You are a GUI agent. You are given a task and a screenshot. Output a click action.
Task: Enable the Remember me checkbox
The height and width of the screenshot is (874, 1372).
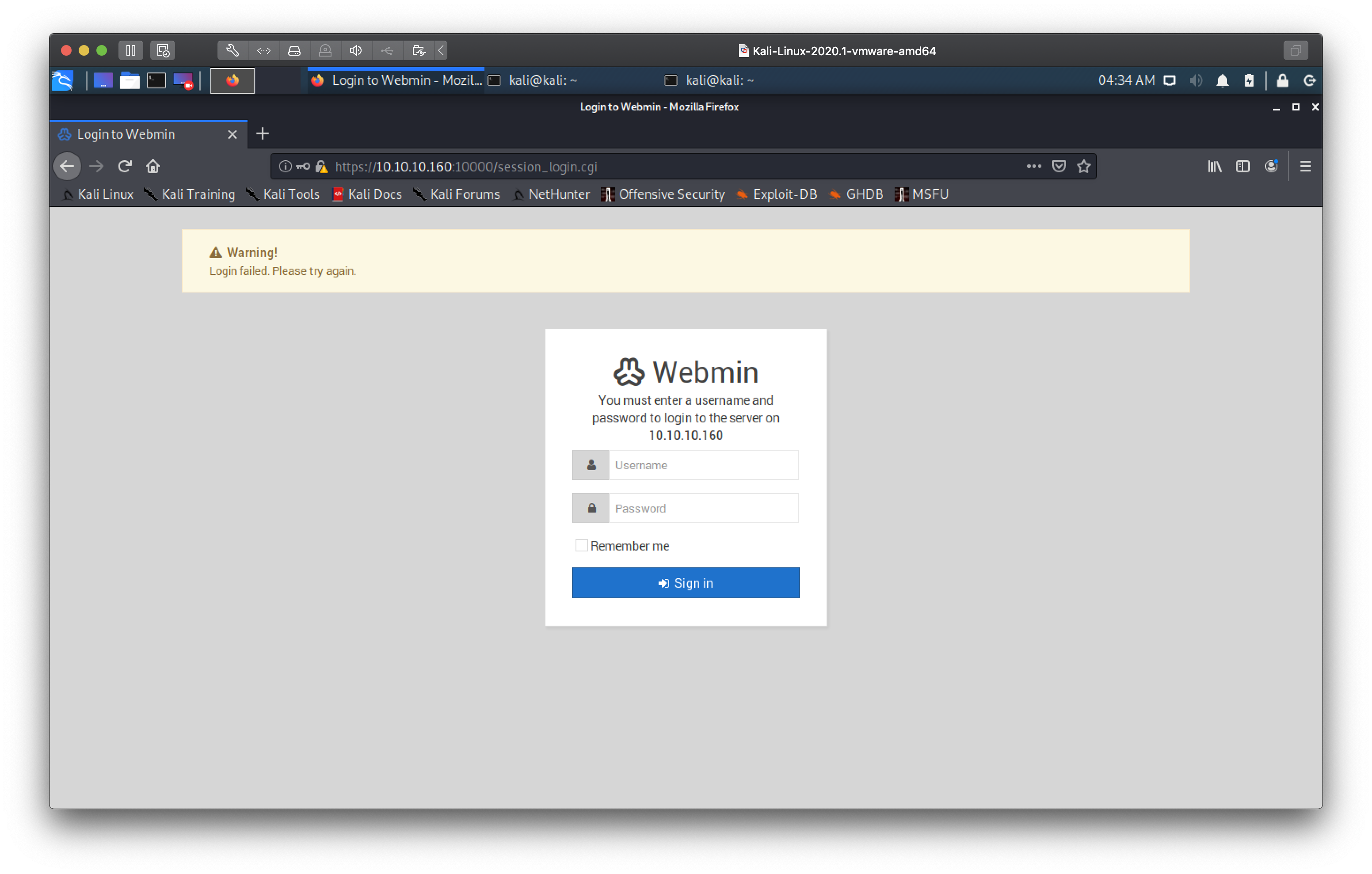click(581, 545)
